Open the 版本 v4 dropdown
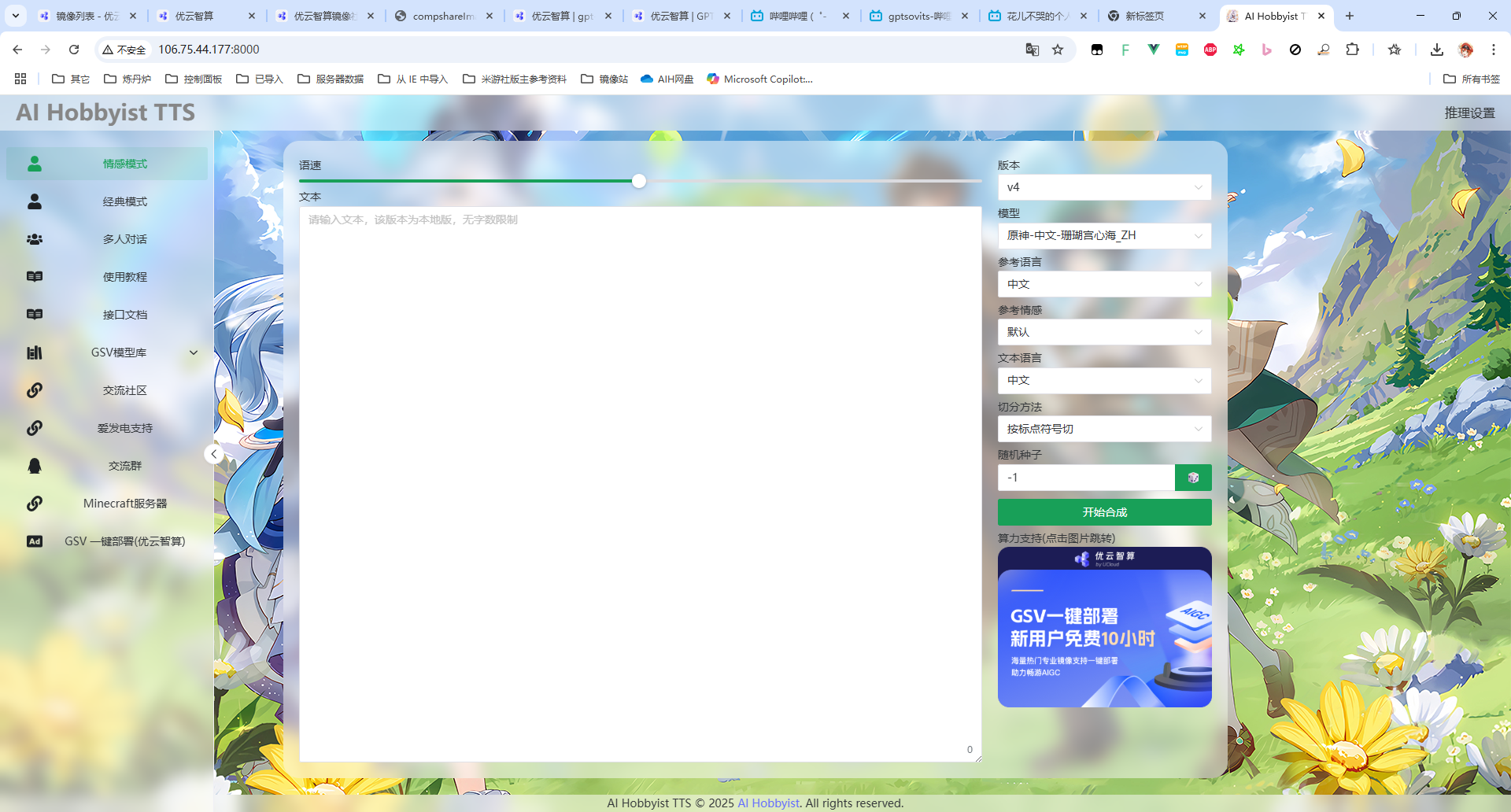 (1104, 187)
